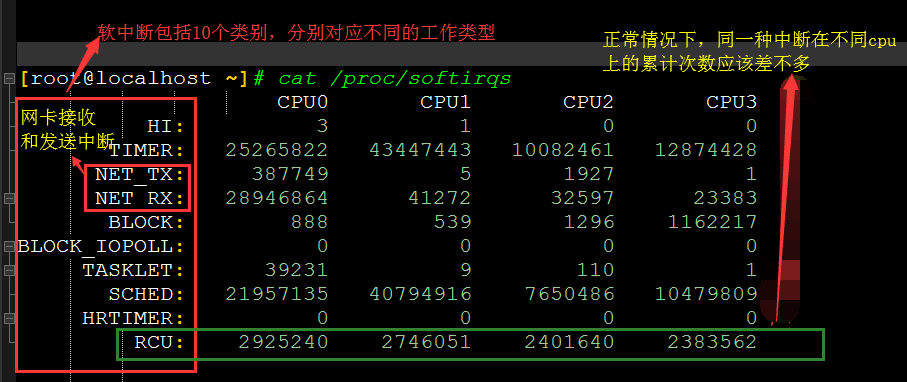Click the CPU0 column header
907x382 pixels.
pos(303,102)
